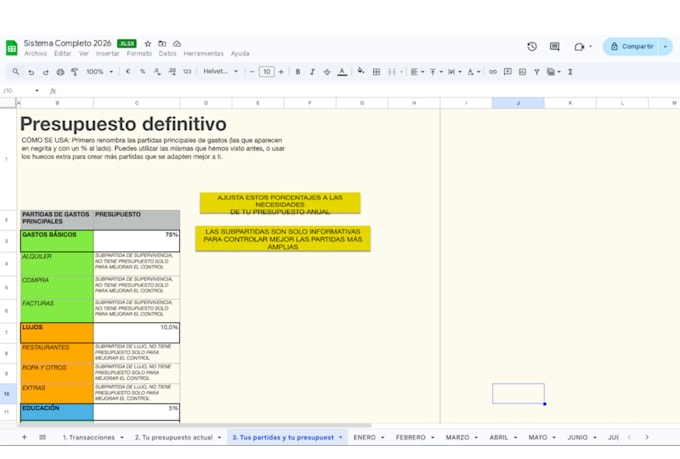Click the Compartir share button

click(631, 46)
